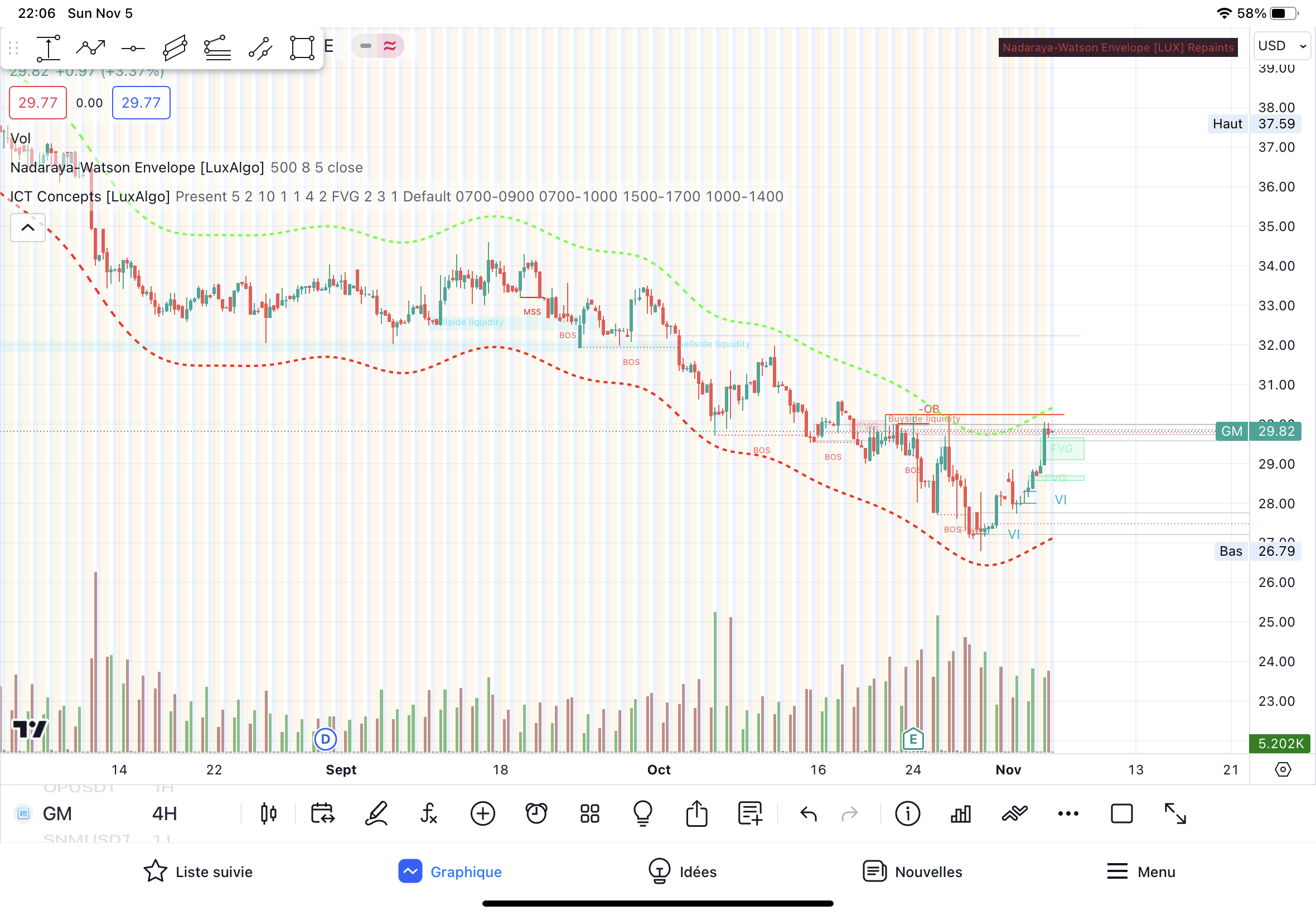1316x915 pixels.
Task: Open the lightbulb ideas icon in toolbar
Action: [x=643, y=813]
